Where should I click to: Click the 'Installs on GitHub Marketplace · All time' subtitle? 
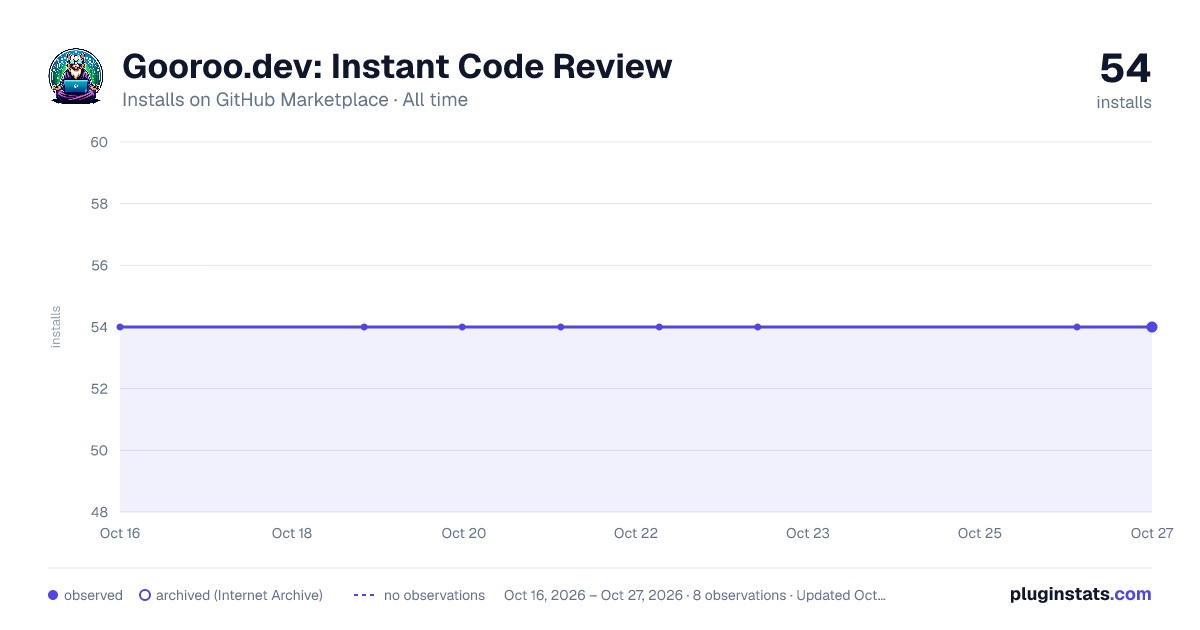tap(295, 100)
